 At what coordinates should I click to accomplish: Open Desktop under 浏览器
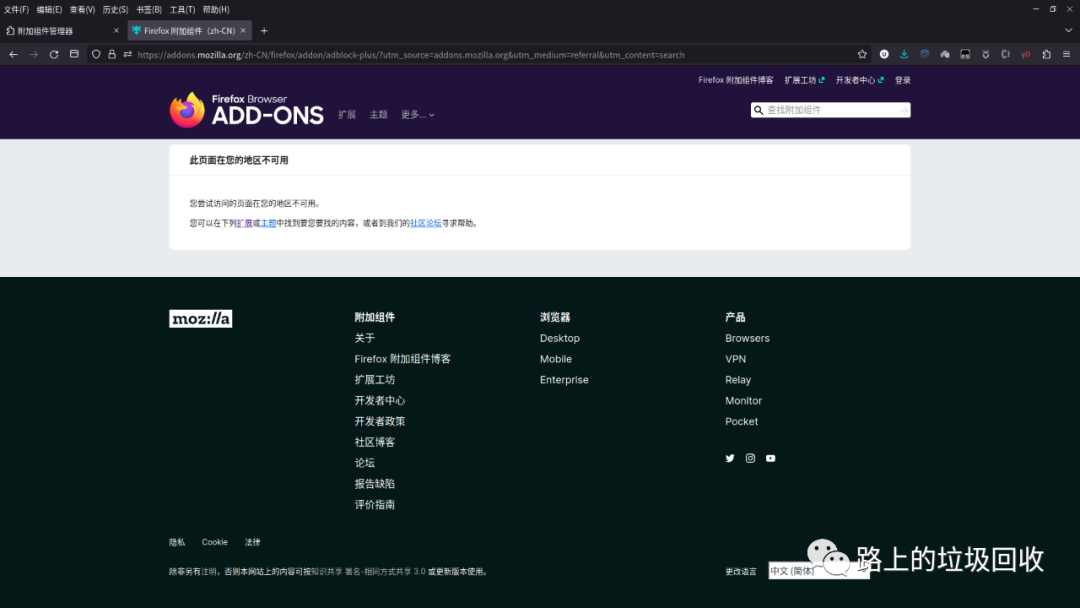coord(560,338)
